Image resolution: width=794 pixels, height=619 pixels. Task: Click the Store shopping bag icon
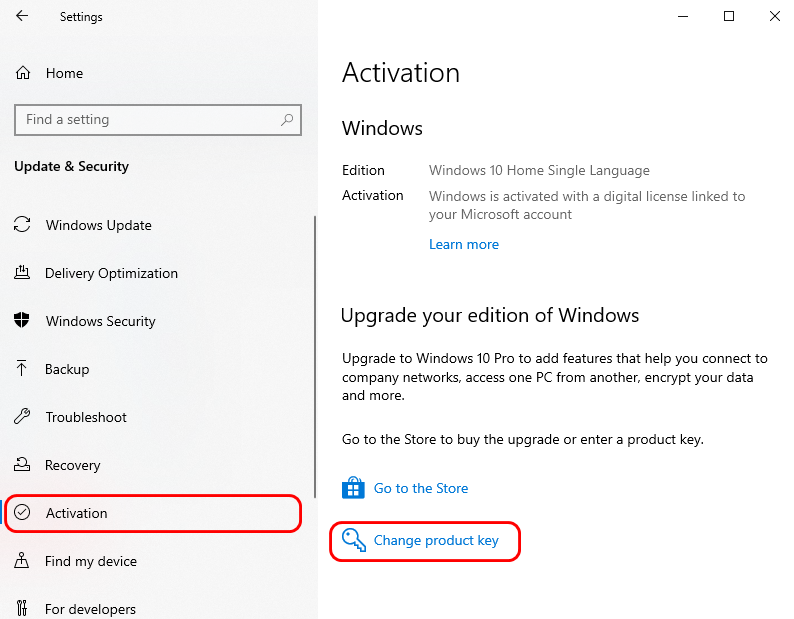coord(353,488)
